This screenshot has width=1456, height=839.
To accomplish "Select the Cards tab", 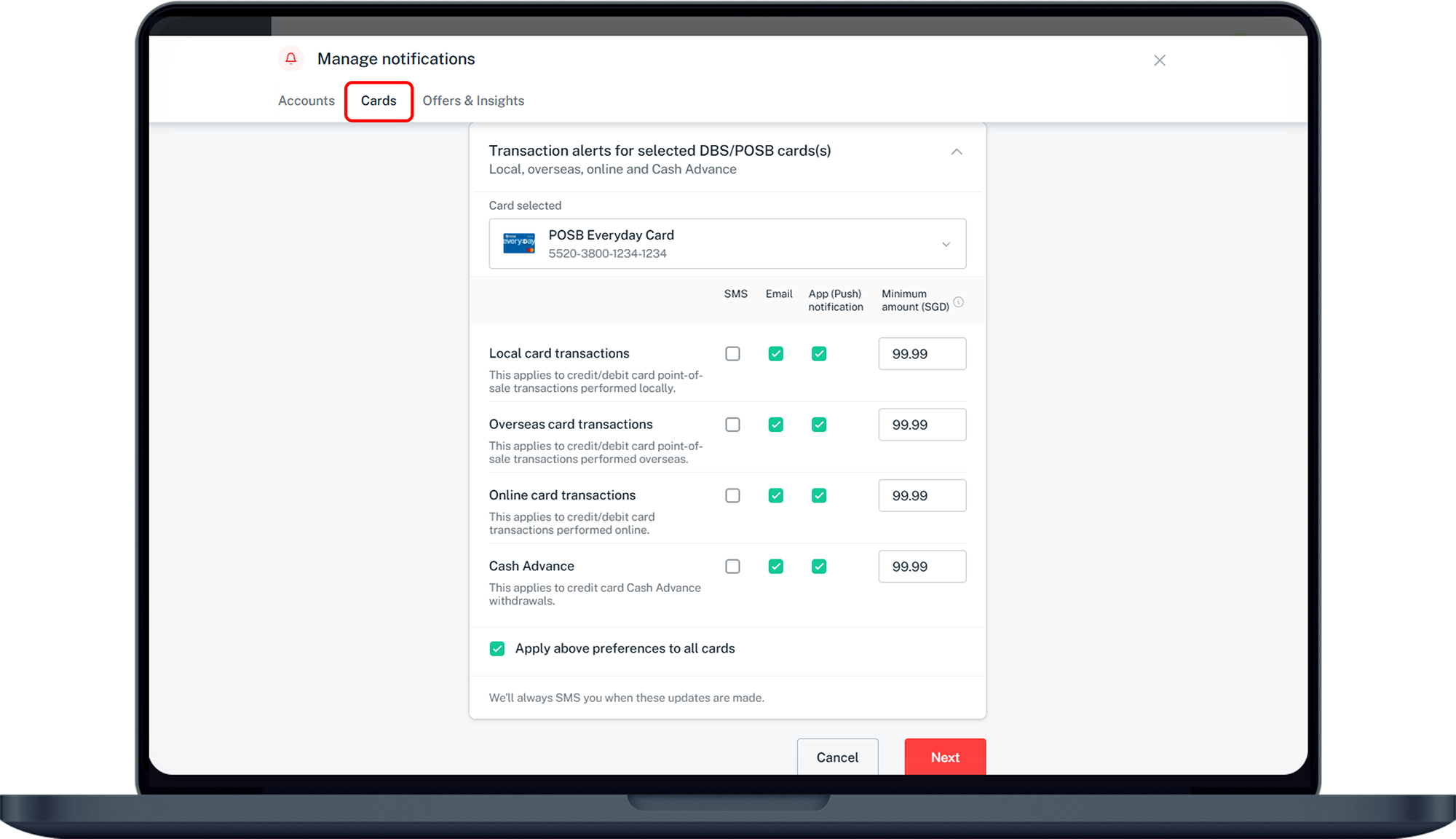I will coord(379,101).
